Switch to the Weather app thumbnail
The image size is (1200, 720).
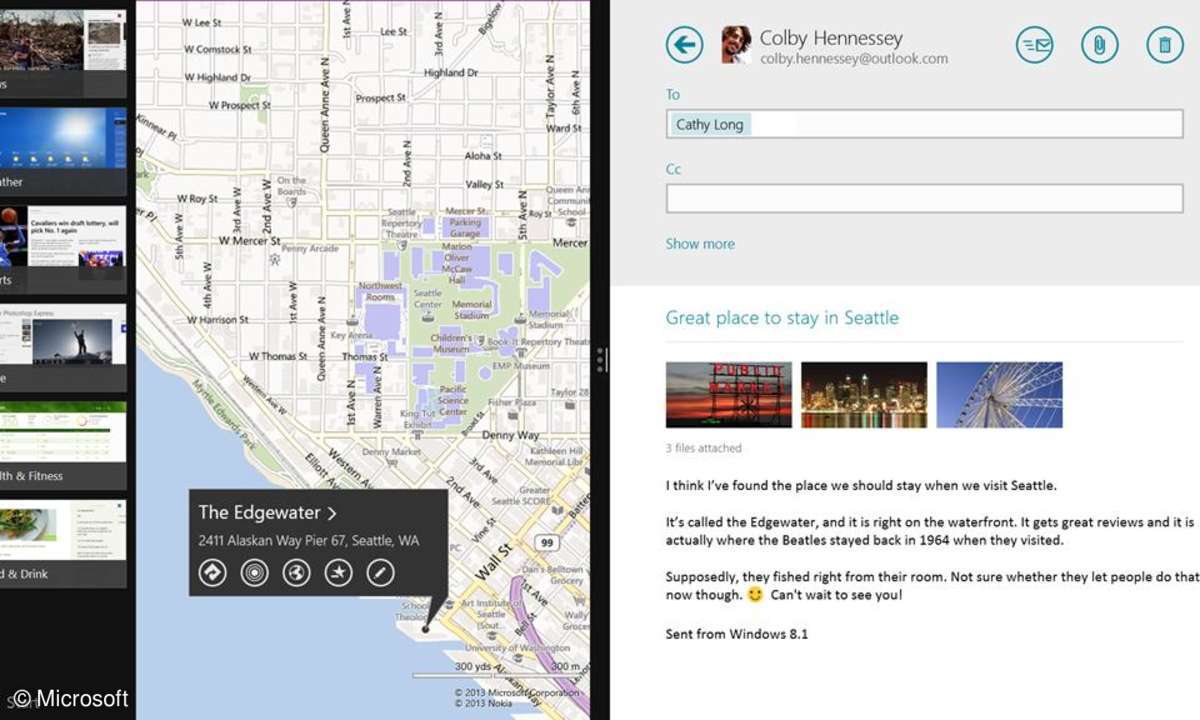63,152
